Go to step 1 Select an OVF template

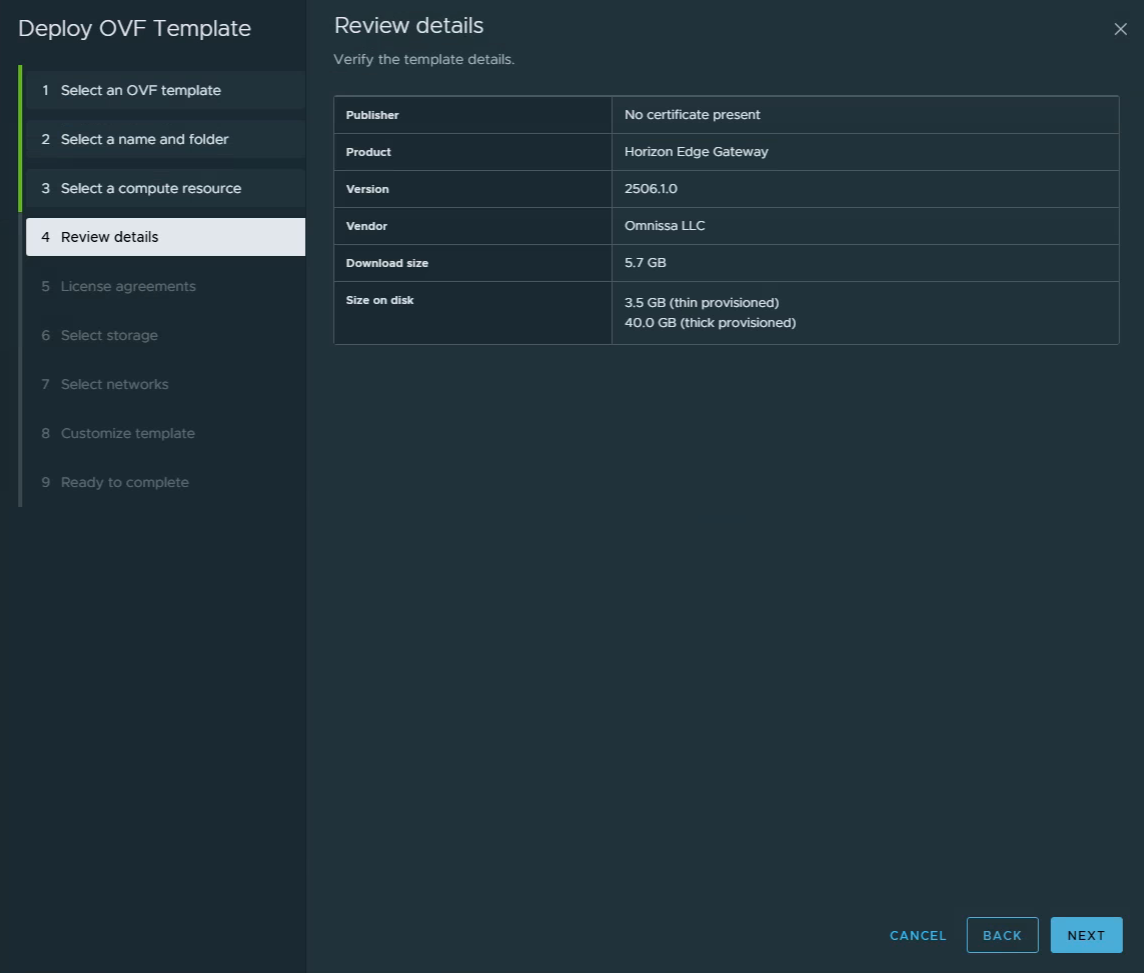click(141, 90)
